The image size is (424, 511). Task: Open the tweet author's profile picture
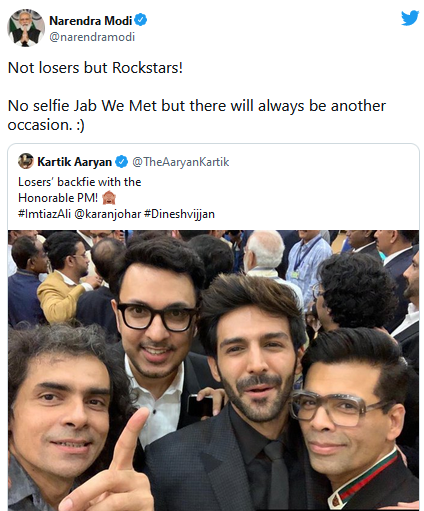pyautogui.click(x=26, y=28)
